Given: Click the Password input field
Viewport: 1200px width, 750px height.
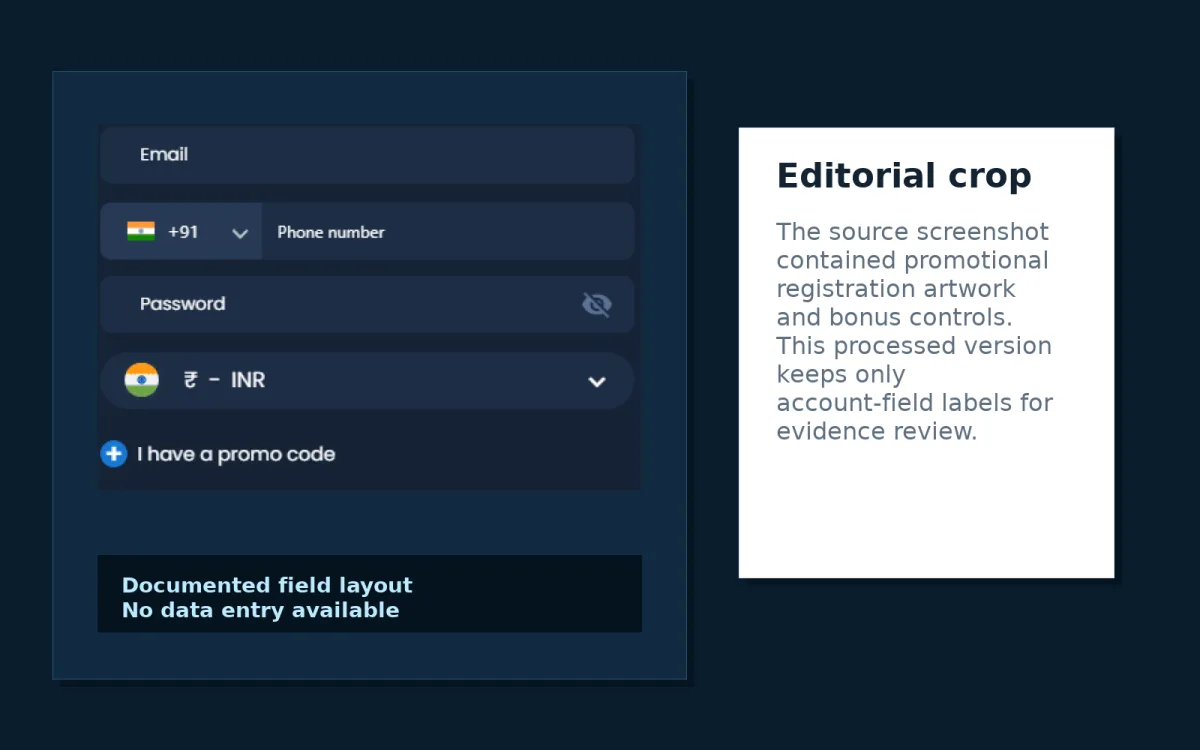Looking at the screenshot, I should click(367, 304).
